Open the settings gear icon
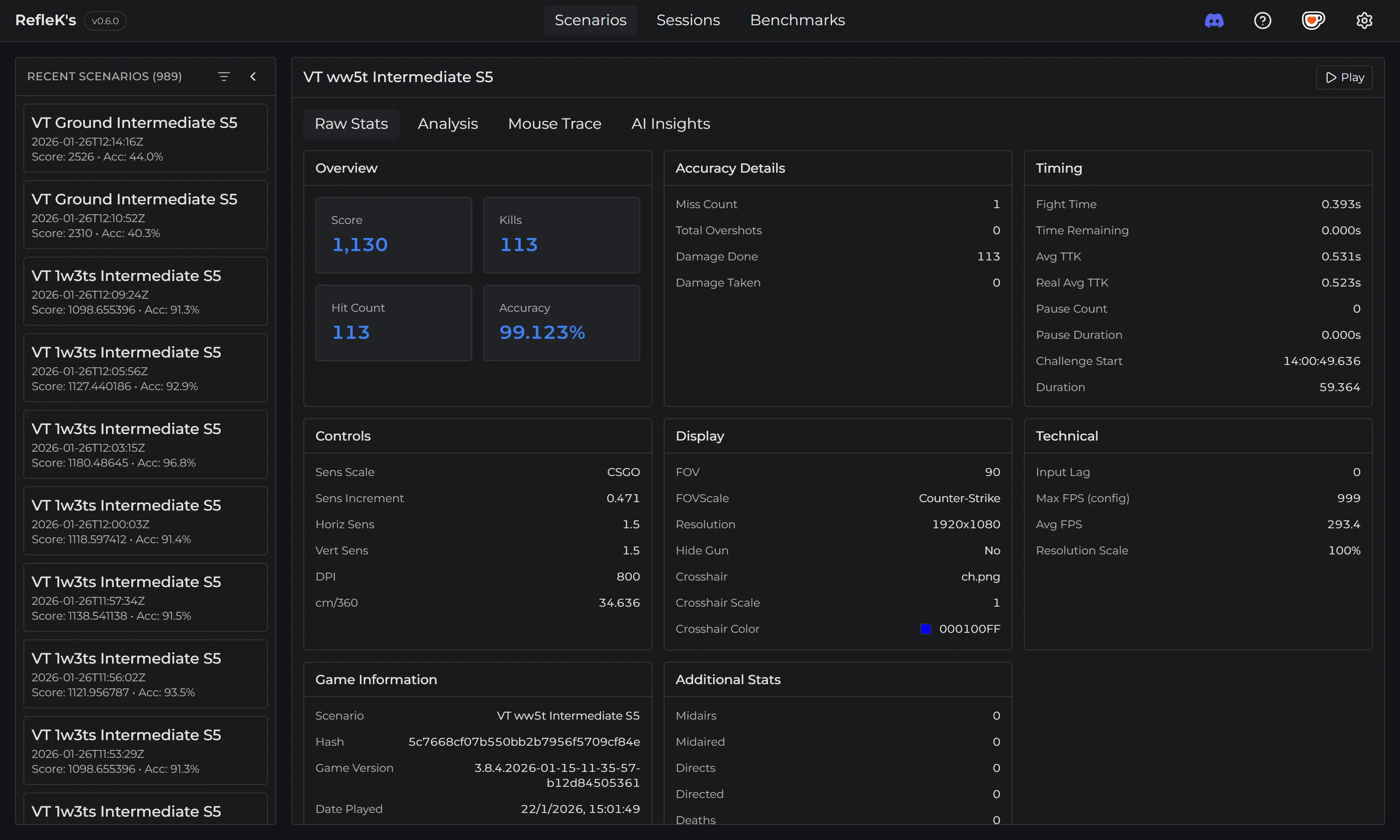This screenshot has height=840, width=1400. click(x=1364, y=21)
